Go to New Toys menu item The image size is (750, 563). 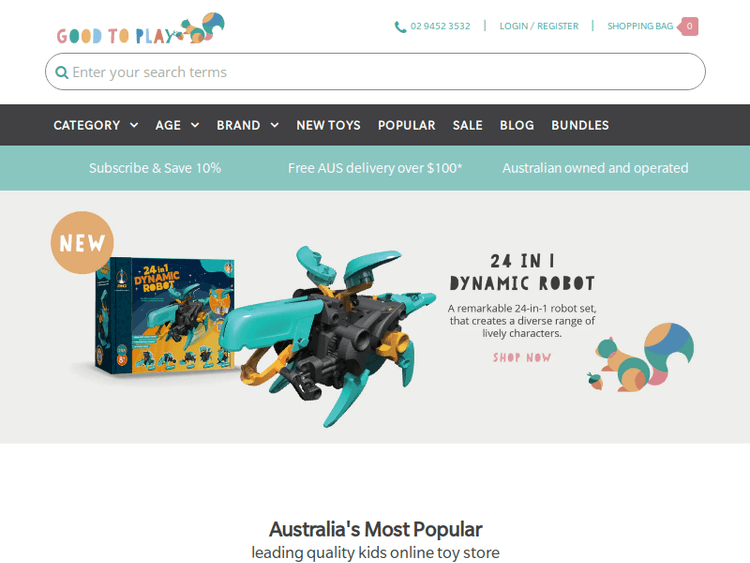click(x=328, y=125)
